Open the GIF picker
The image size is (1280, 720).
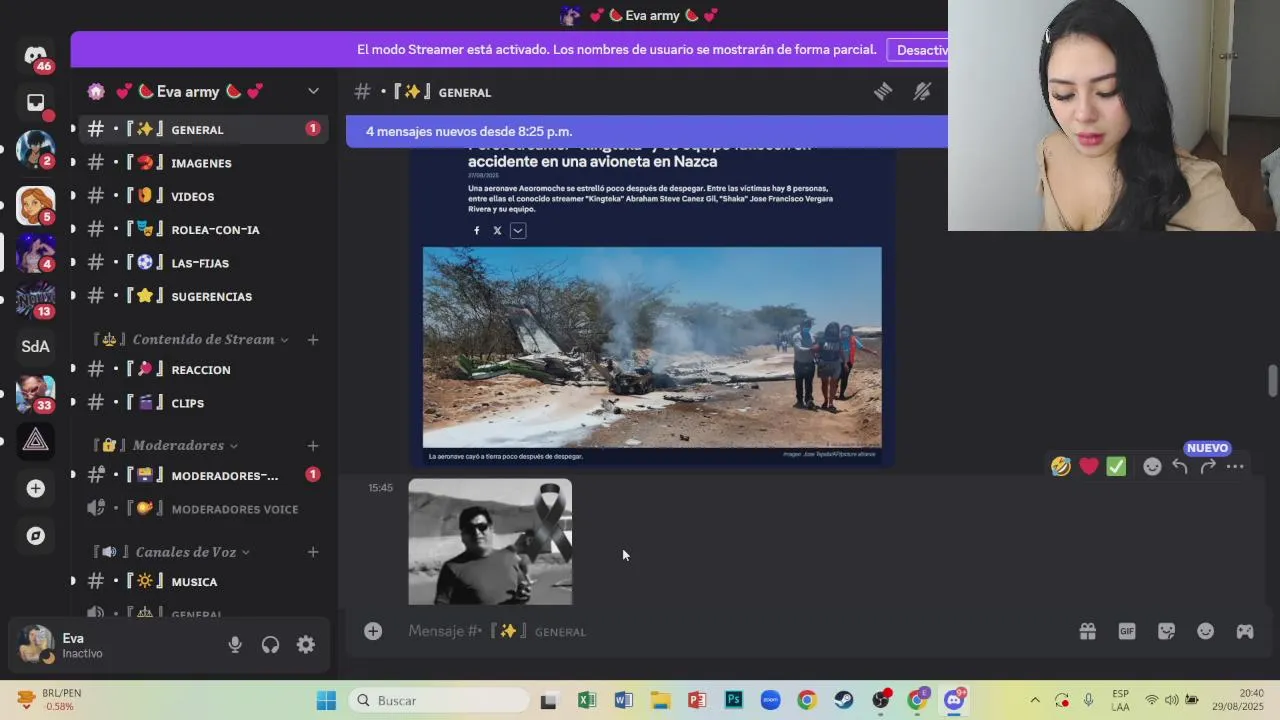click(x=1127, y=631)
